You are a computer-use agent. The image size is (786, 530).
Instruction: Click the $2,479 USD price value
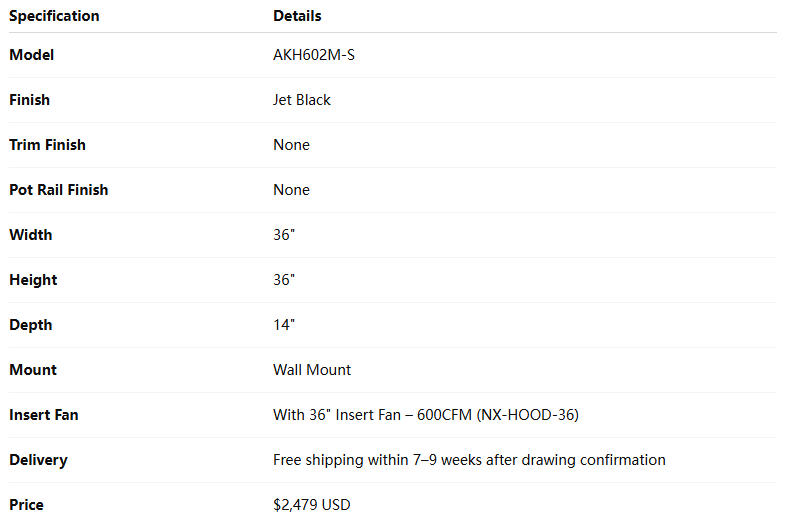click(x=311, y=505)
